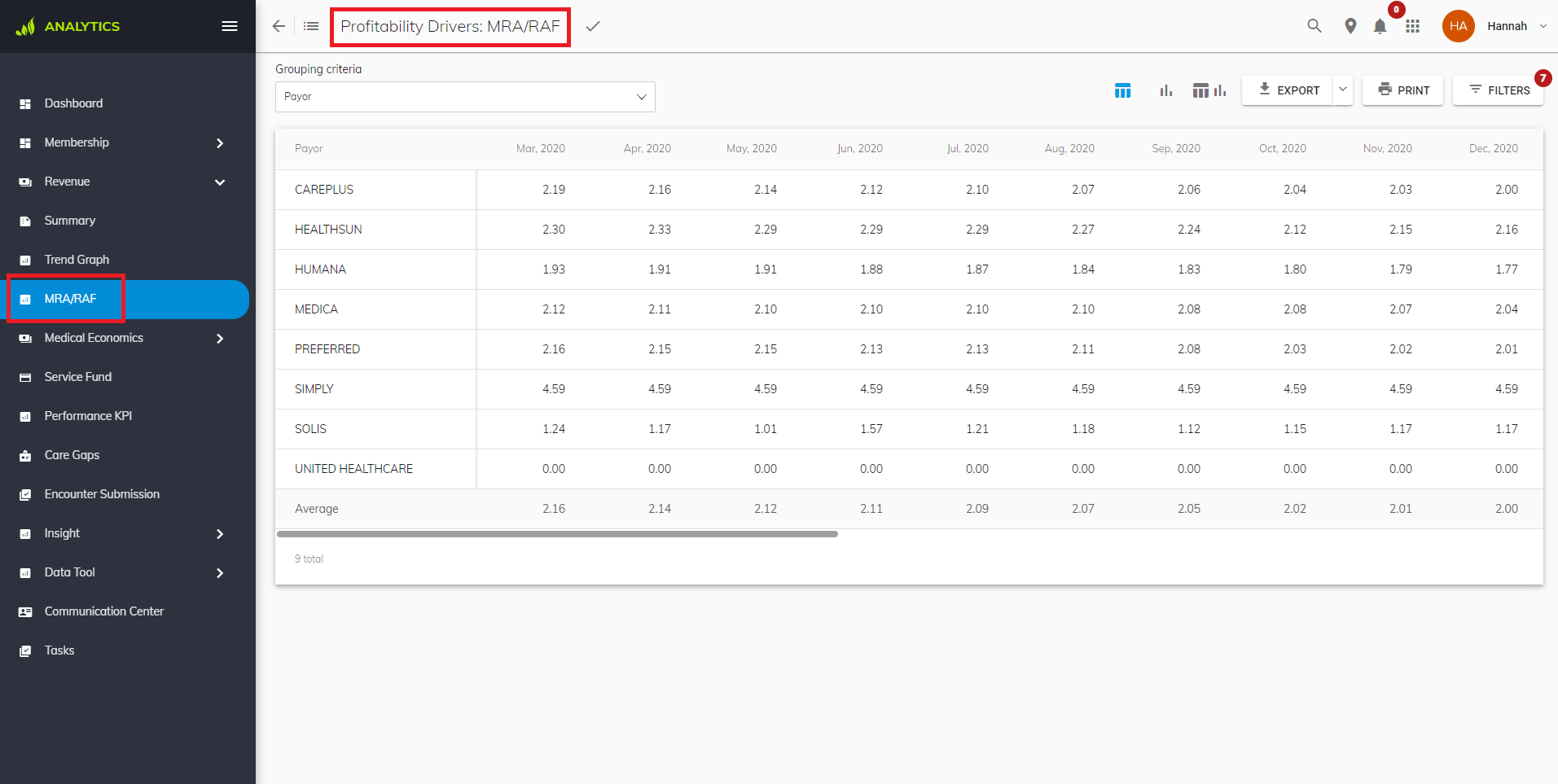Image resolution: width=1558 pixels, height=784 pixels.
Task: Expand the Insight submenu chevron
Action: click(x=220, y=534)
